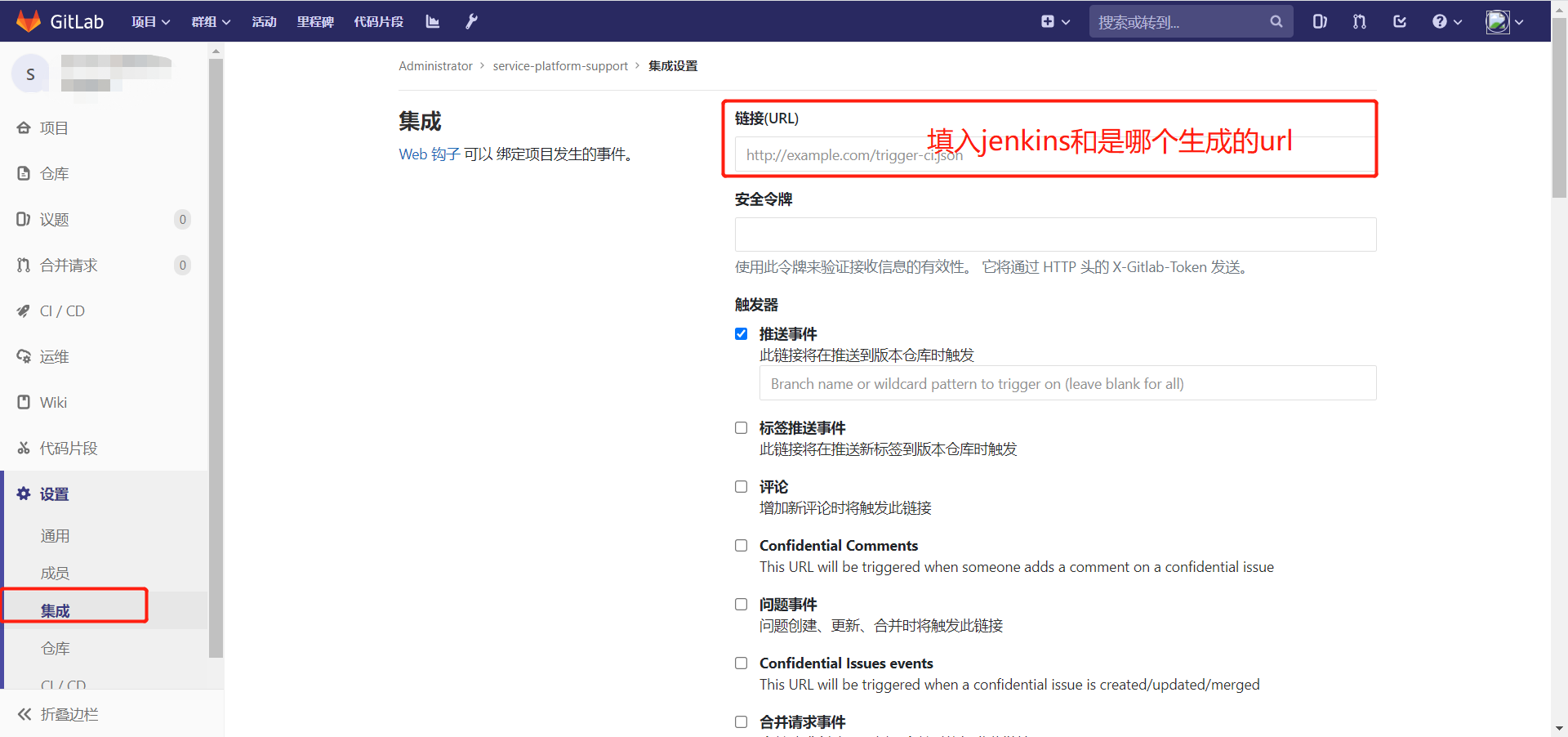Open Wiki from the sidebar

point(53,402)
